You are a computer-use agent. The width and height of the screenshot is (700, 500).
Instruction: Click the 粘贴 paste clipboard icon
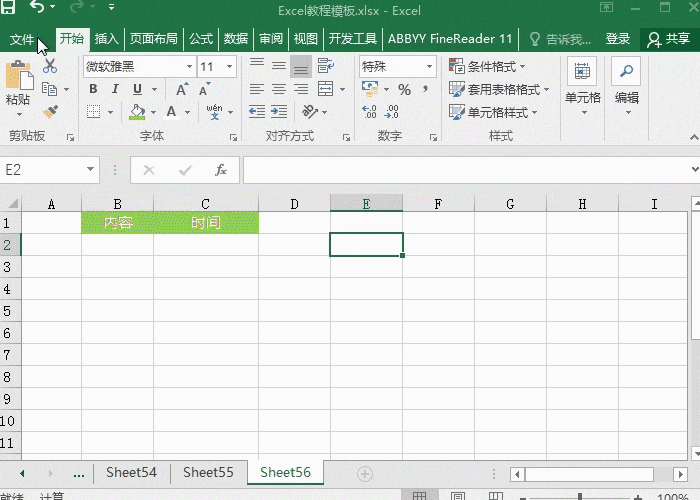(x=19, y=75)
